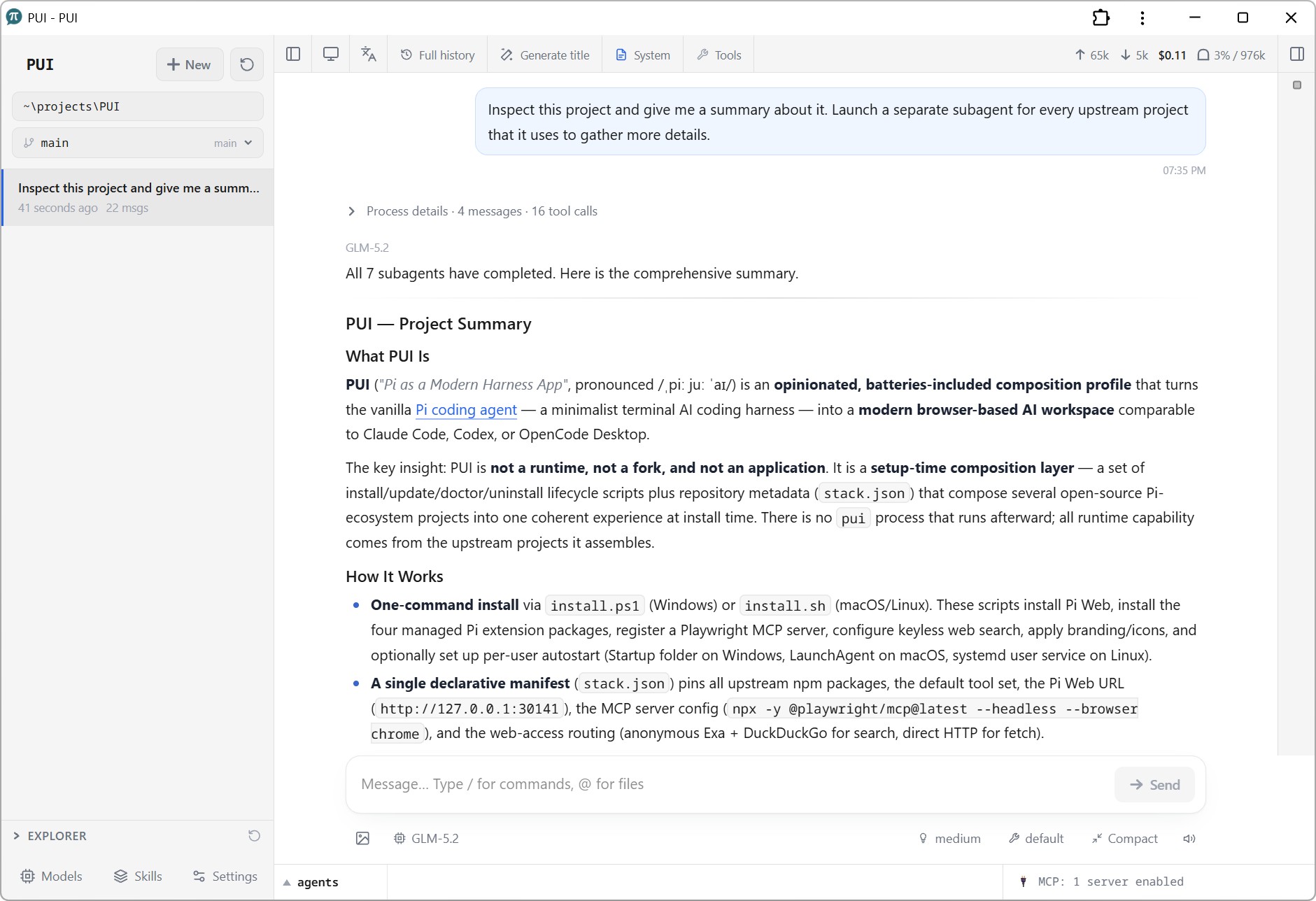The width and height of the screenshot is (1316, 901).
Task: Click the MCP plug status icon
Action: point(1023,881)
